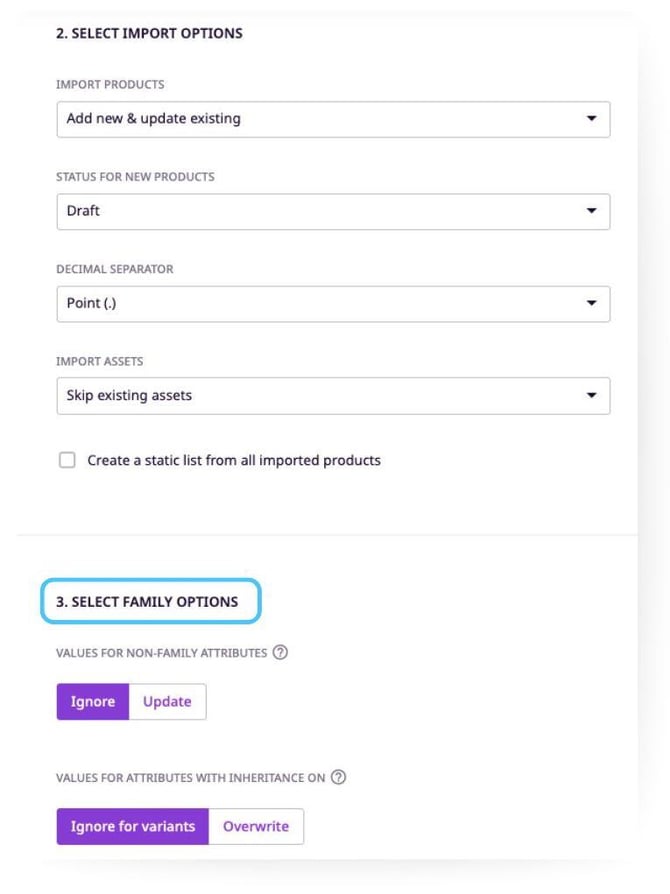Select Update for non-family attribute values
Viewport: 670px width, 894px height.
(166, 701)
